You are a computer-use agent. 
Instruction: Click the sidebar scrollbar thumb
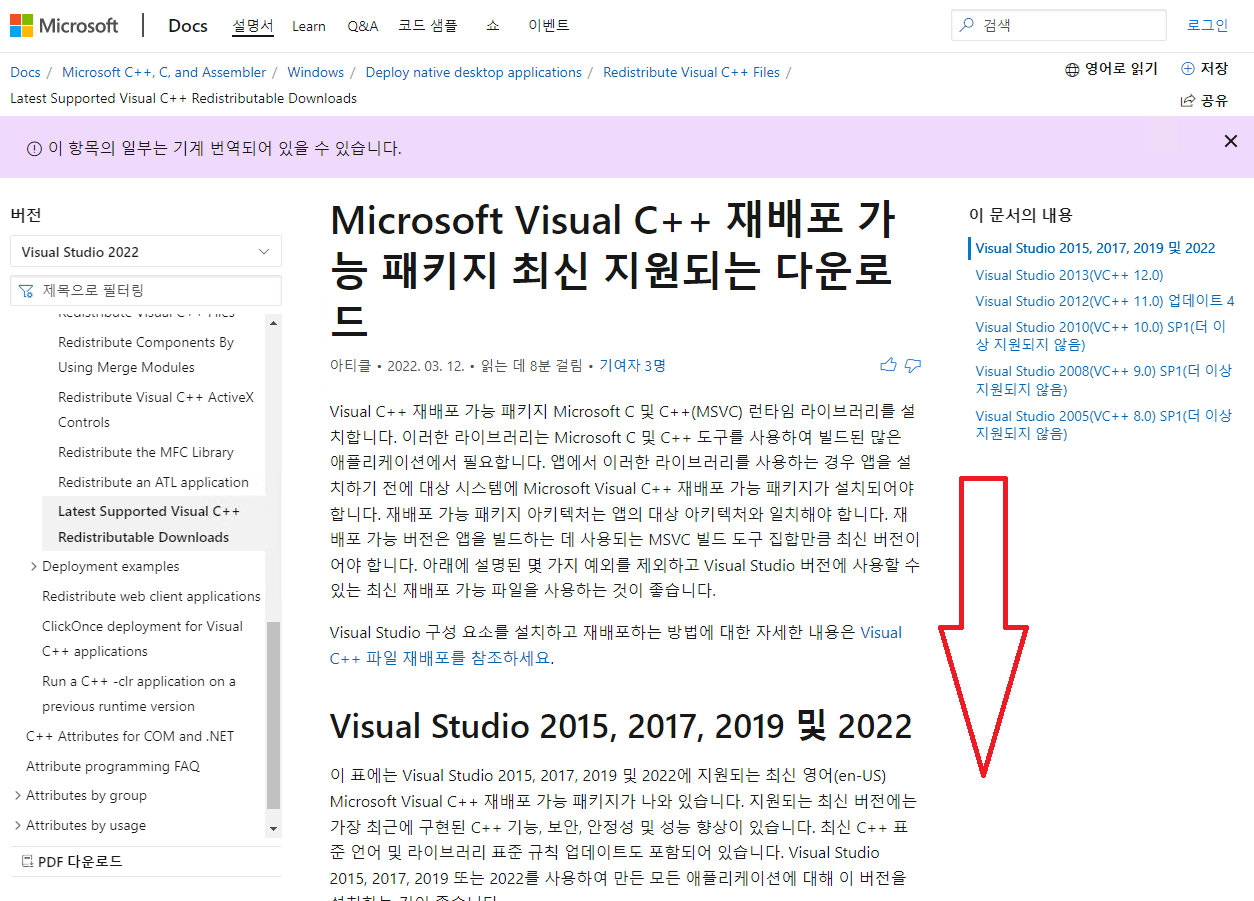click(x=274, y=714)
